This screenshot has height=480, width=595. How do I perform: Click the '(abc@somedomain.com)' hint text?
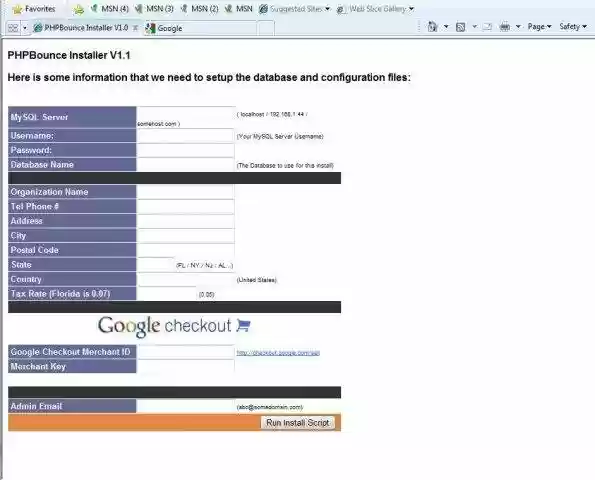click(270, 407)
